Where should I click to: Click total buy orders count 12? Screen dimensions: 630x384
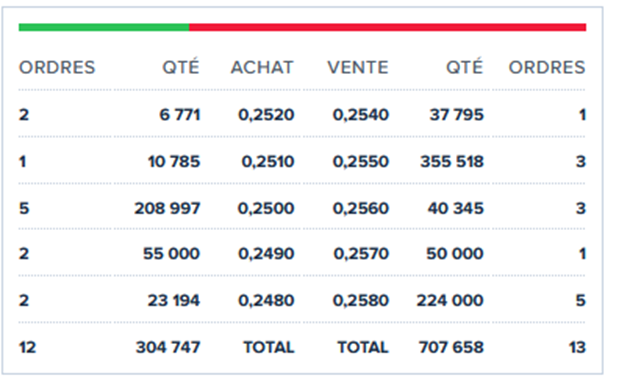[27, 347]
